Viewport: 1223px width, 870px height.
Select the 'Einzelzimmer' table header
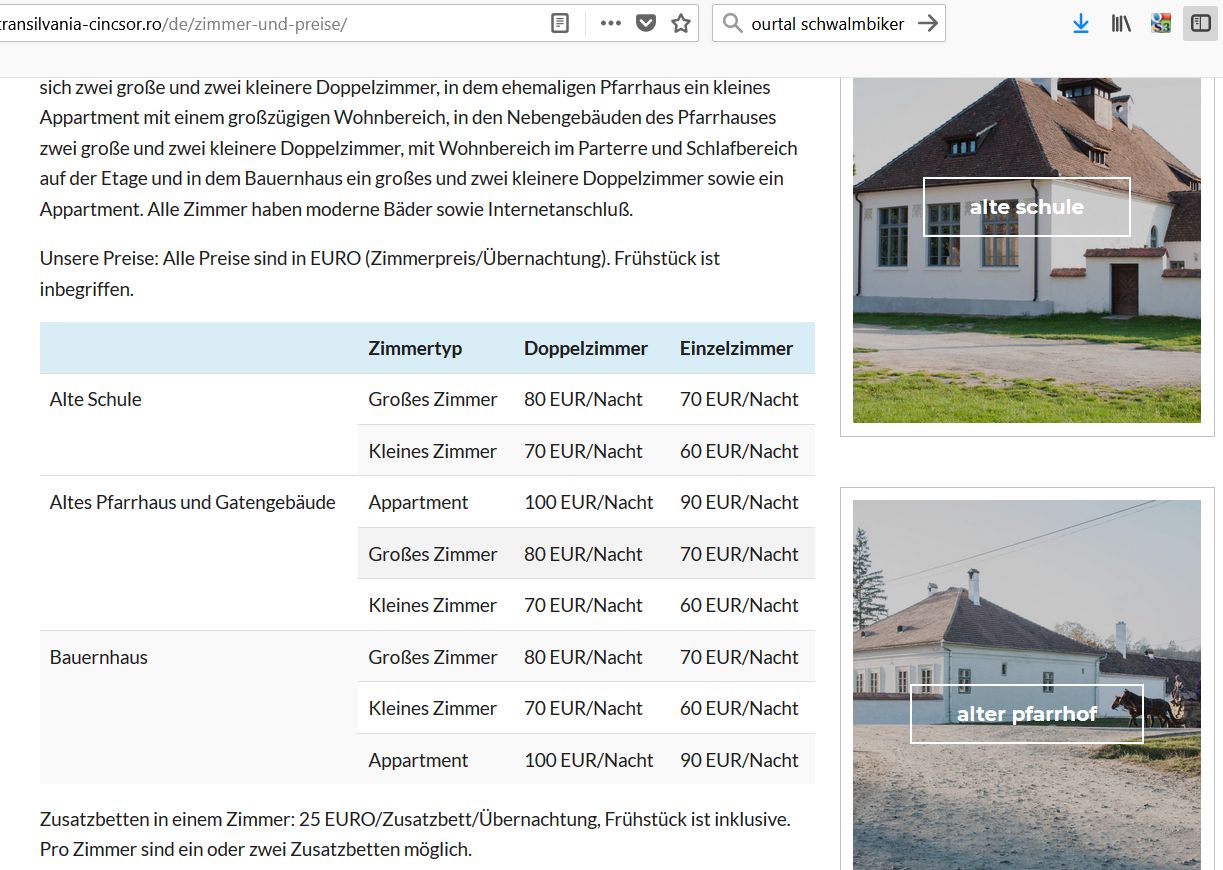[x=736, y=348]
